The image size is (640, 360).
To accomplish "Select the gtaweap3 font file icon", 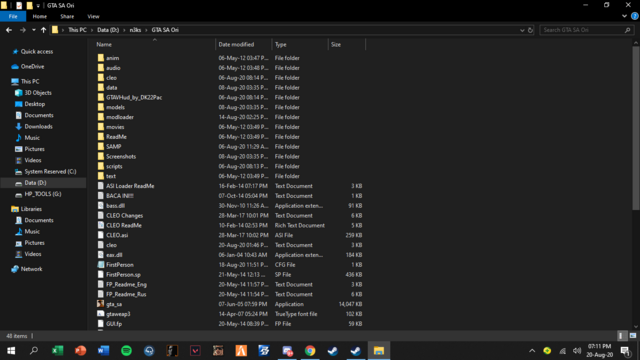I will pos(100,314).
